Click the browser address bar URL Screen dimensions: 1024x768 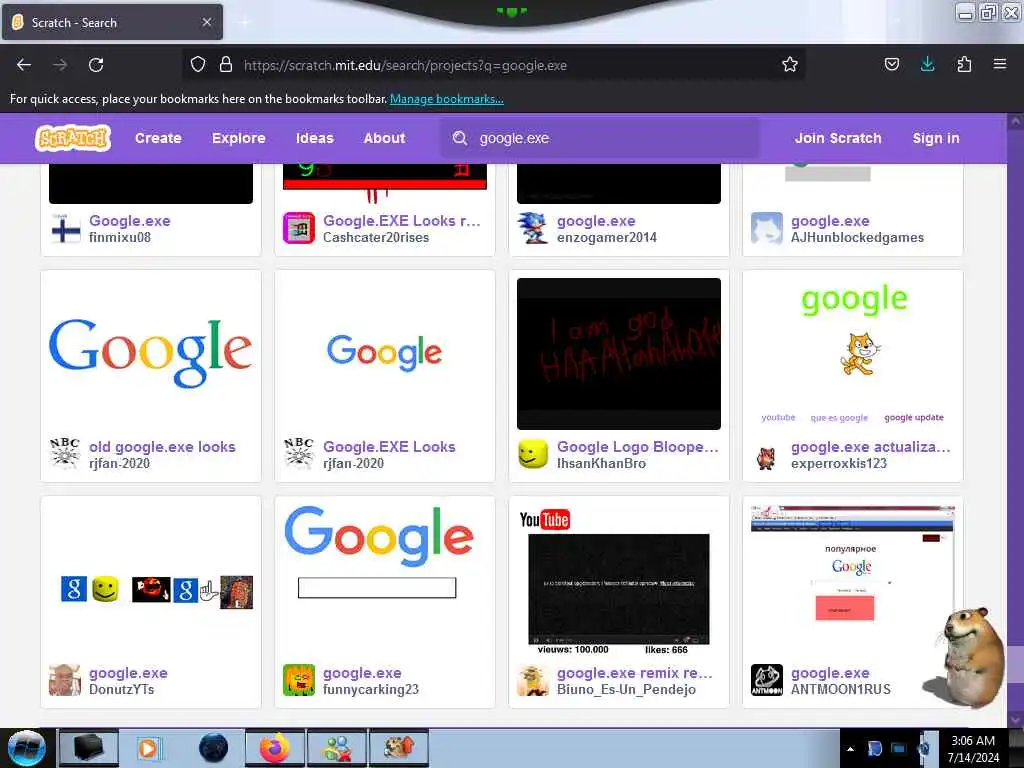coord(405,65)
